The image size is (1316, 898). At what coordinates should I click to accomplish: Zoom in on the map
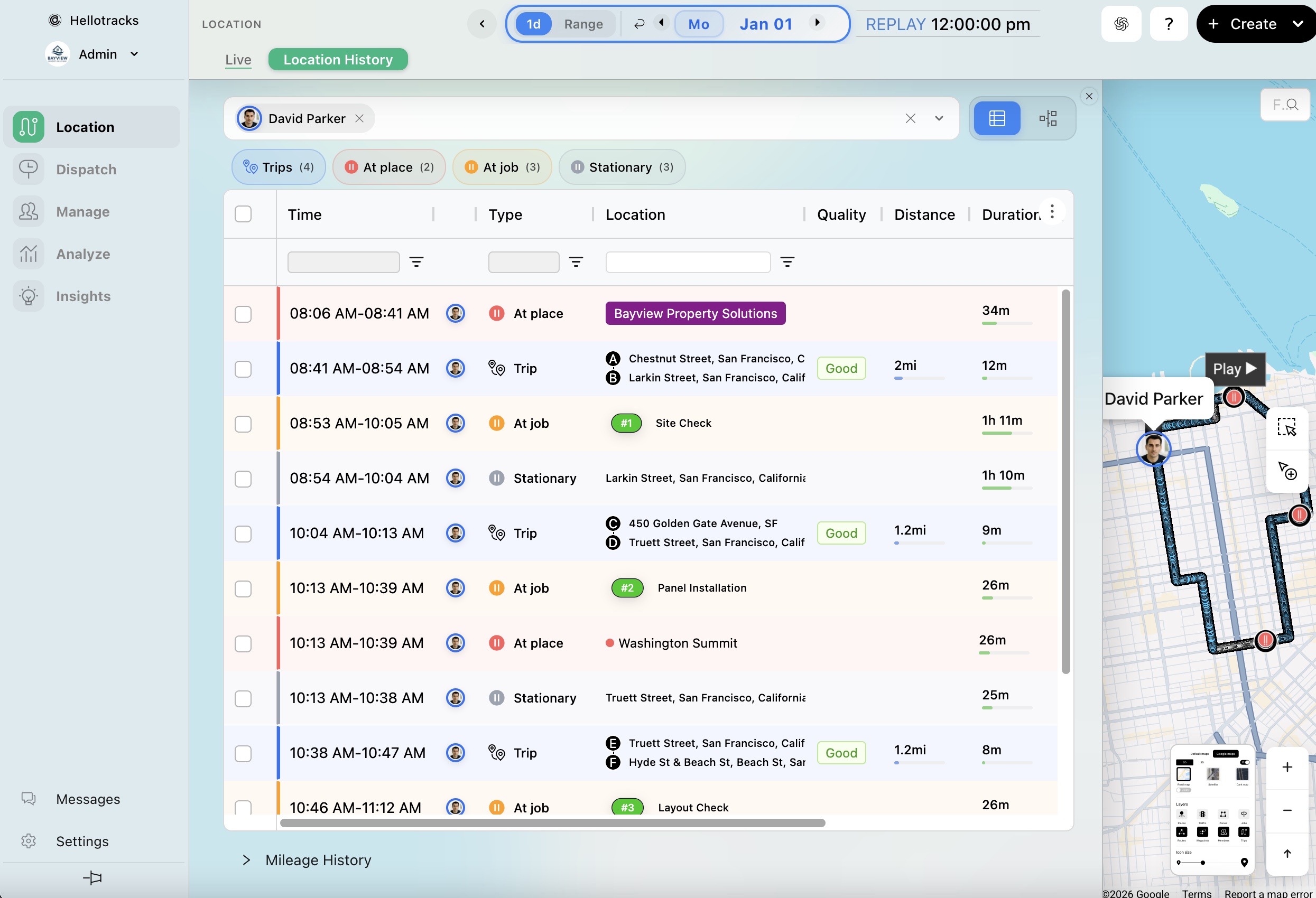[x=1286, y=766]
